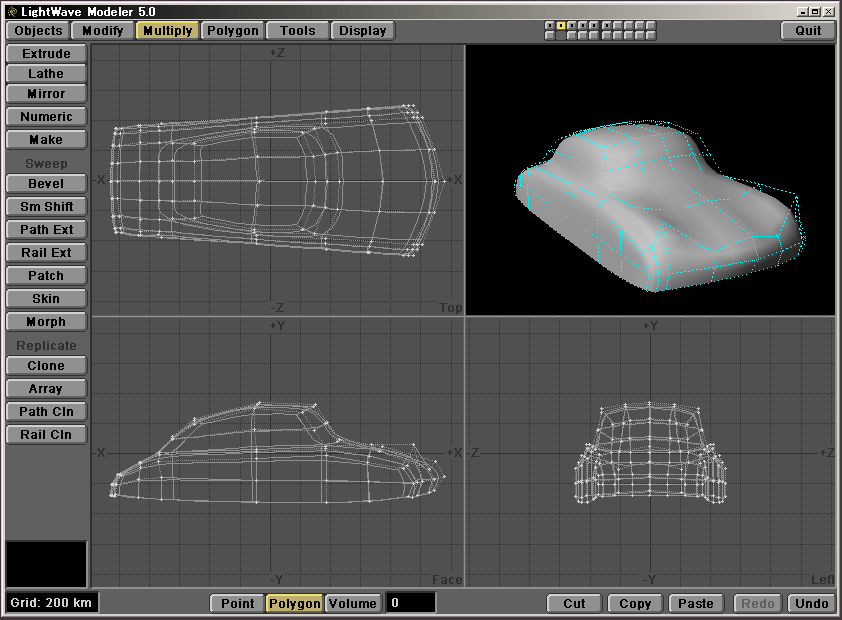Click the highlighted yellow layer 2 button

tap(561, 25)
